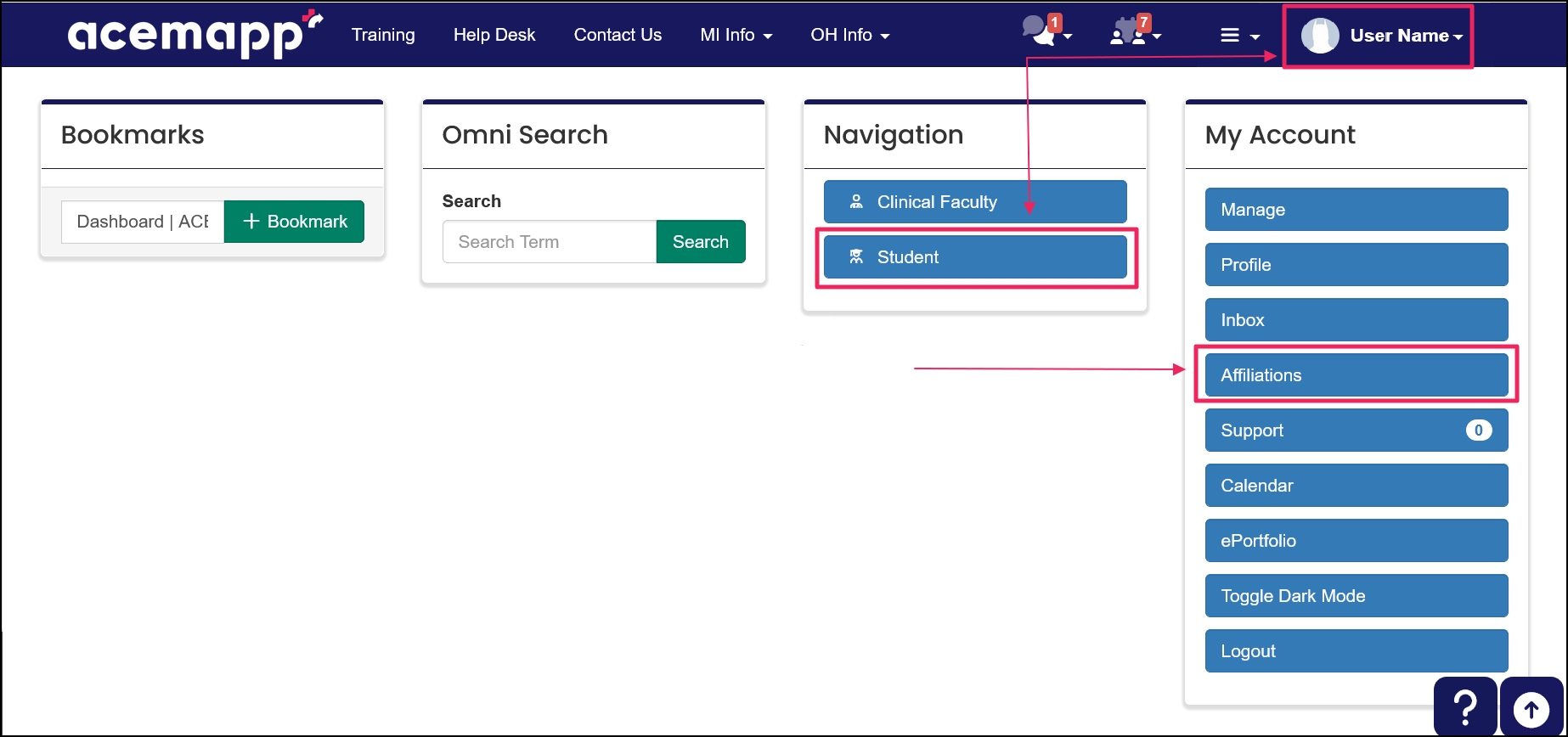Open the users notifications icon

tap(1127, 32)
